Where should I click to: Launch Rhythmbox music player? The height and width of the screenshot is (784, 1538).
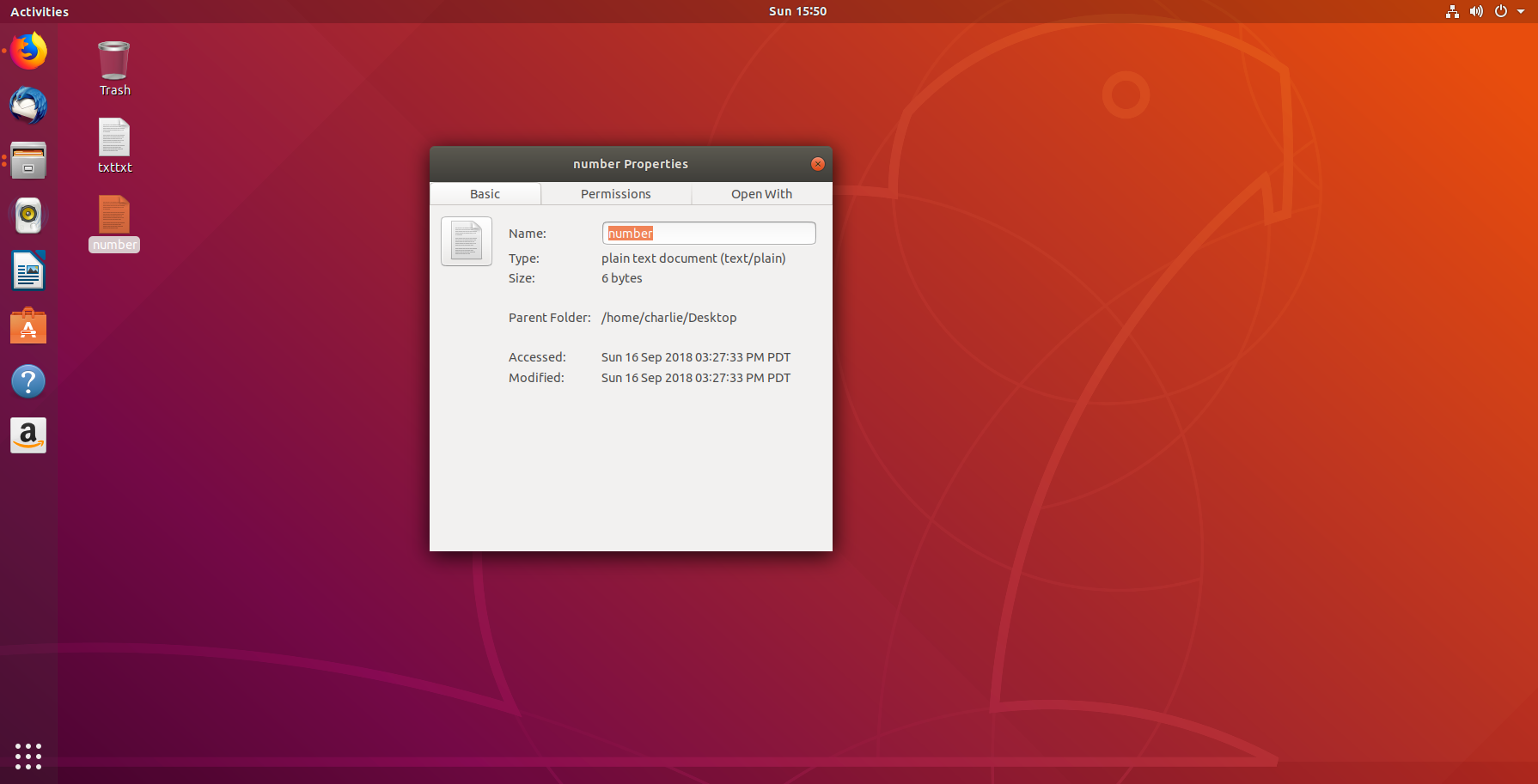[28, 216]
